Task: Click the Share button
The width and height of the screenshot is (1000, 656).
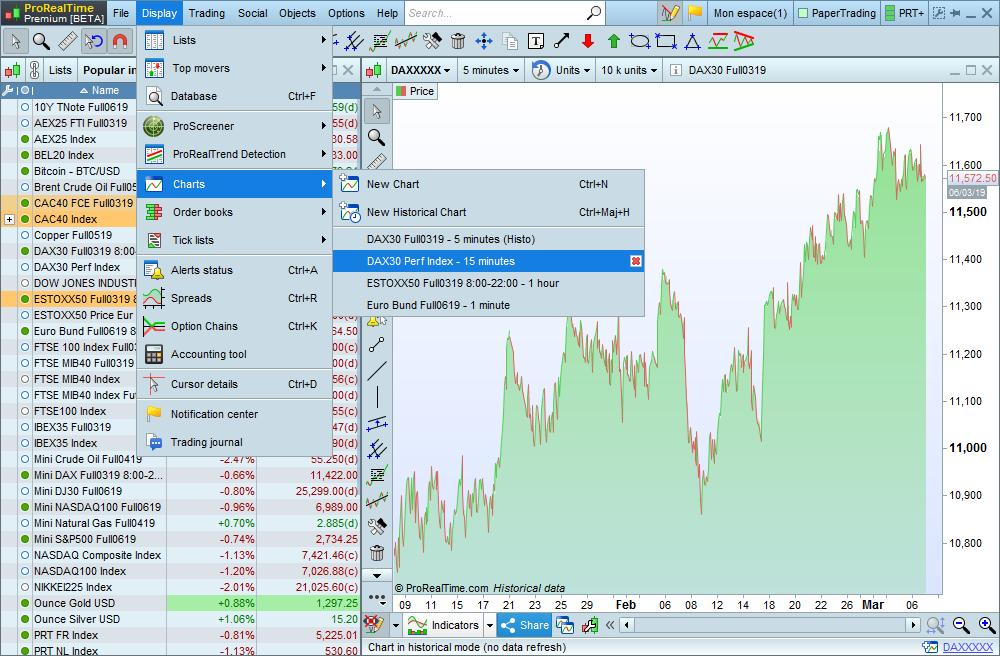Action: (x=525, y=625)
